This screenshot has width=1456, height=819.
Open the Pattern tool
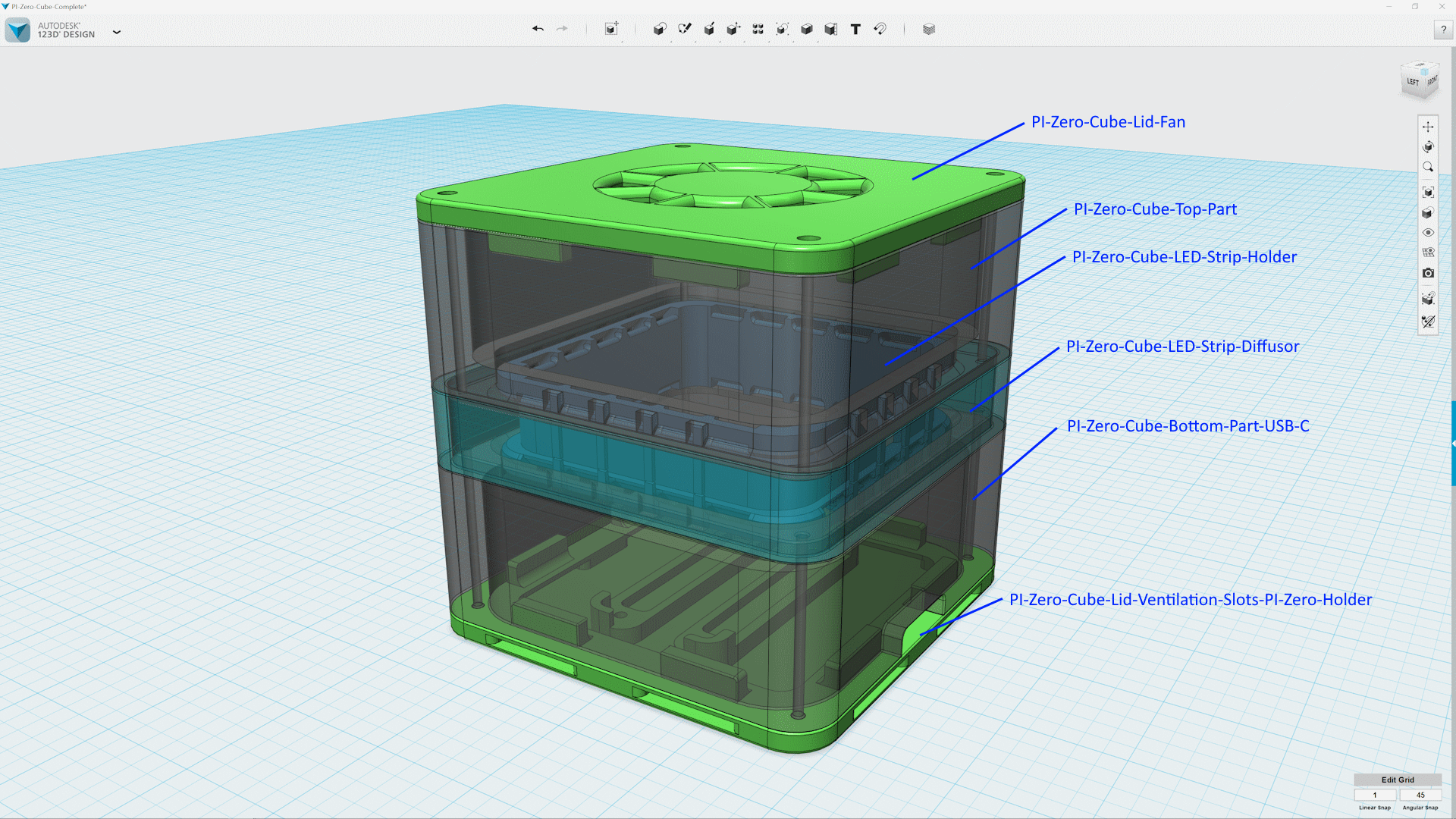click(758, 29)
